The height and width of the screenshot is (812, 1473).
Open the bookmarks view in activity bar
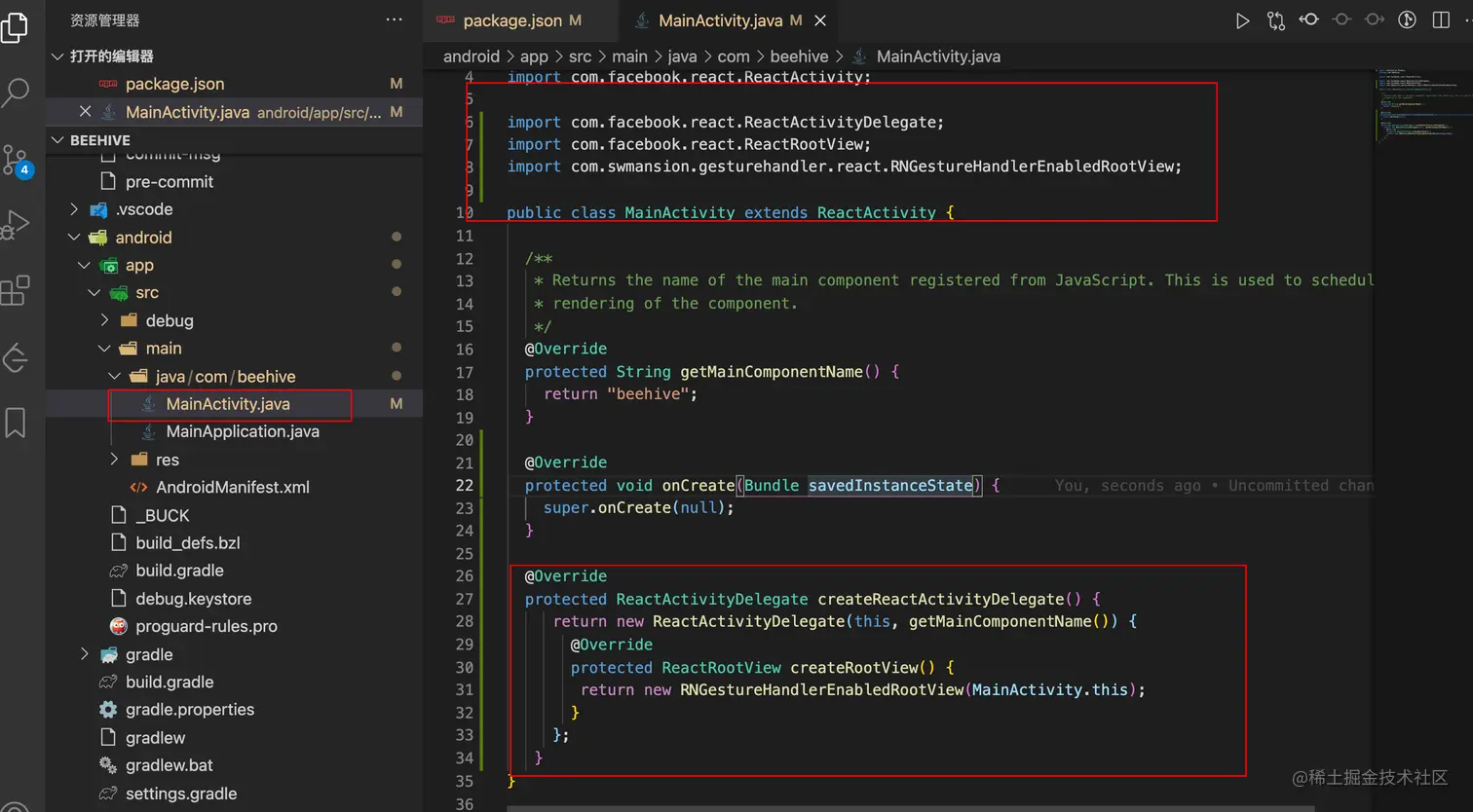(15, 423)
